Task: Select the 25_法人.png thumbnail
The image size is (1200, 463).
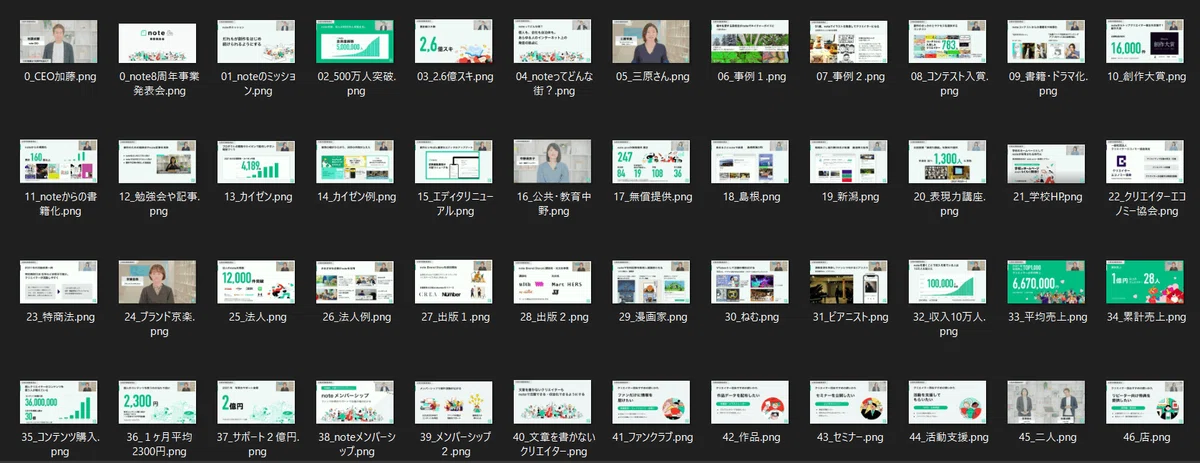Action: 257,283
